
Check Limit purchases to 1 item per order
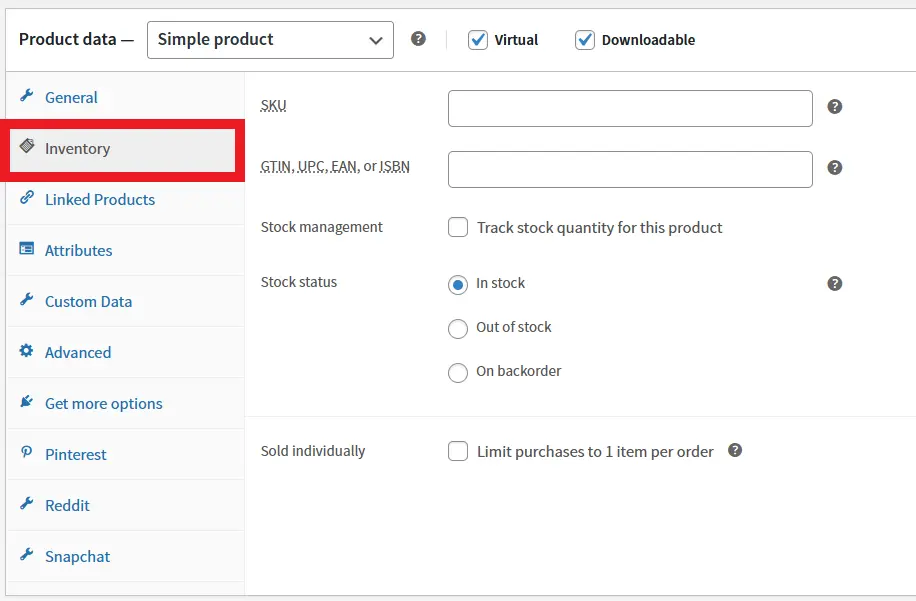click(457, 451)
